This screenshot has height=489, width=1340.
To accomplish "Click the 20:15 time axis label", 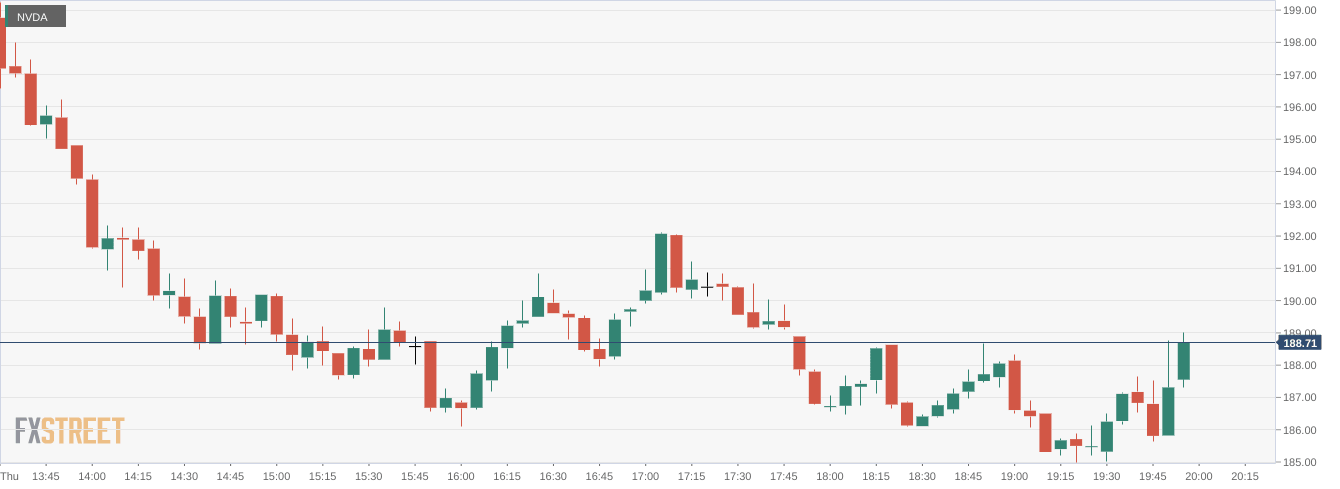I will [1245, 476].
